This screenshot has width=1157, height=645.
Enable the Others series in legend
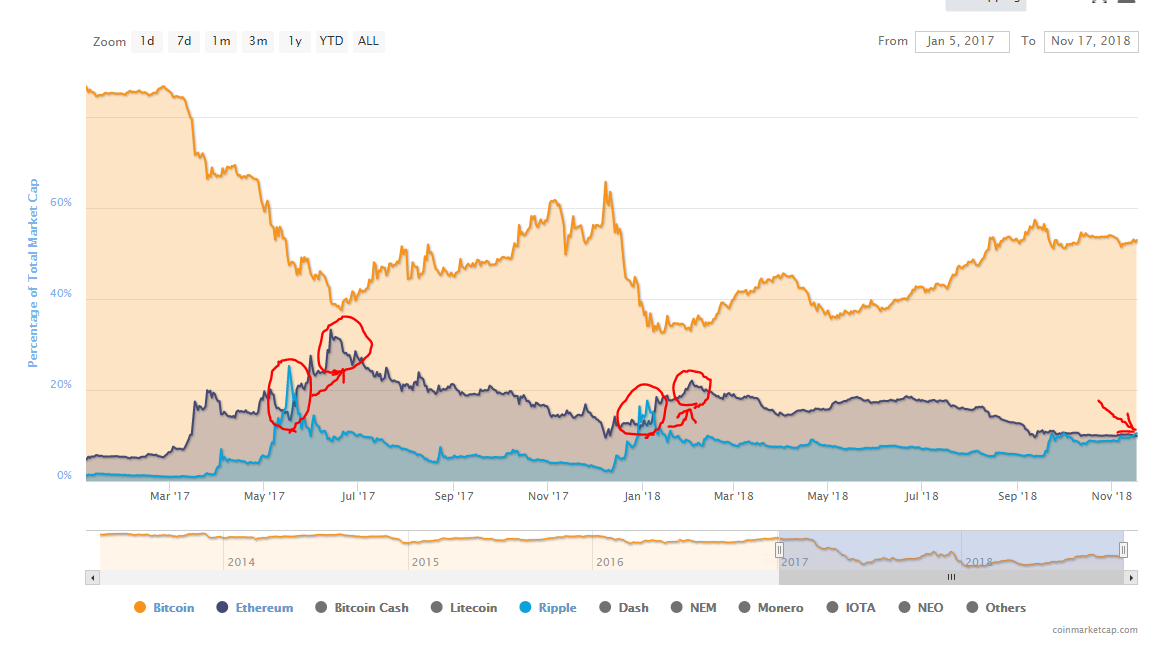coord(996,607)
